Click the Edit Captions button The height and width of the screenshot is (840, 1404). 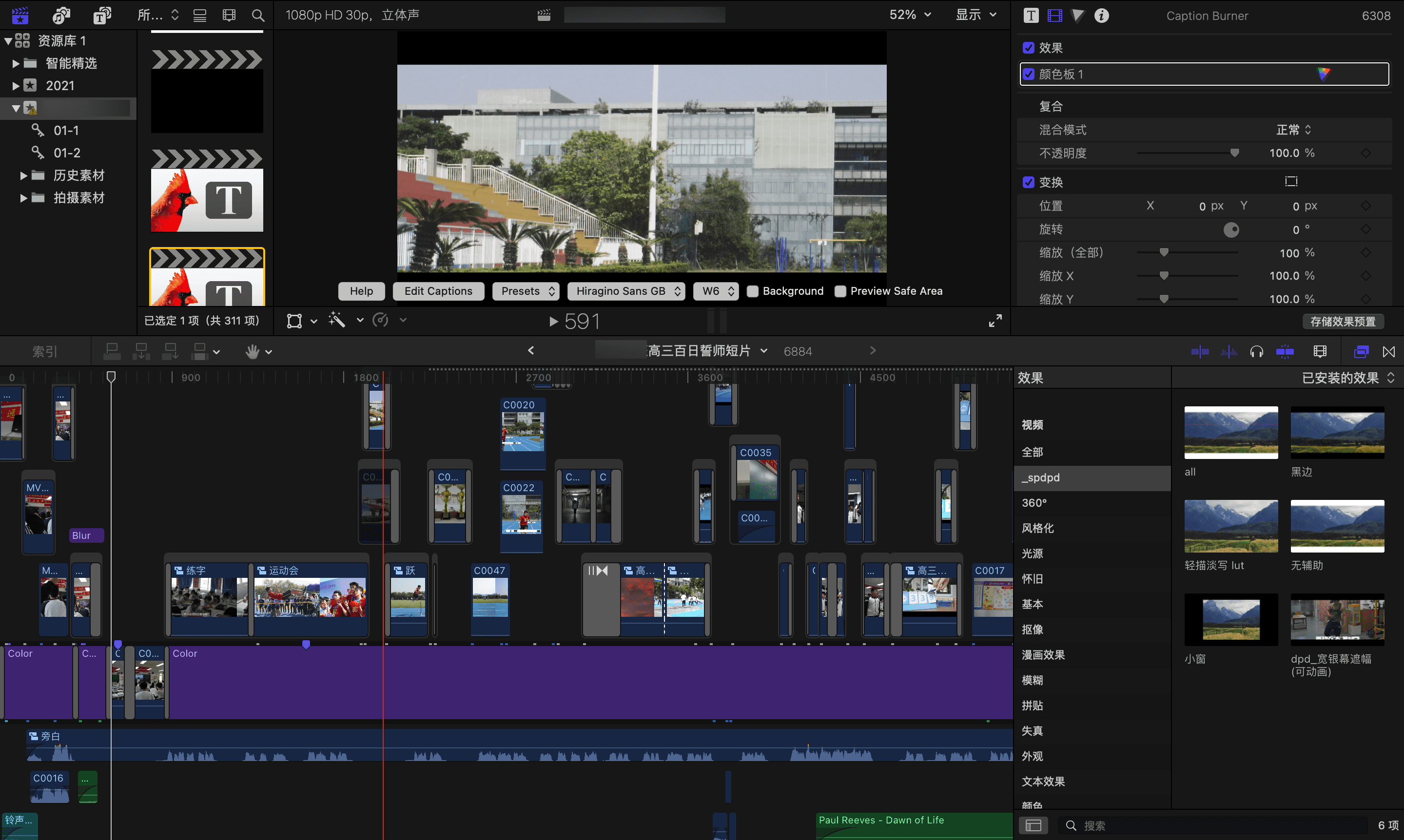point(438,291)
